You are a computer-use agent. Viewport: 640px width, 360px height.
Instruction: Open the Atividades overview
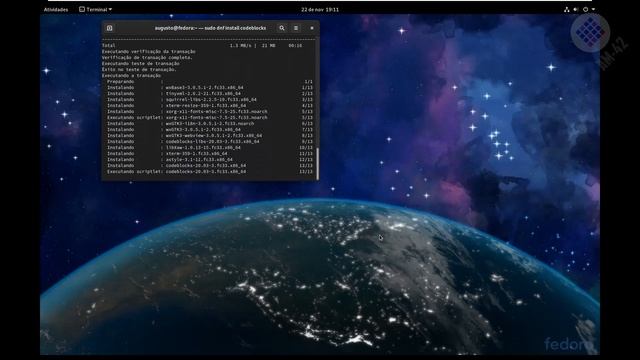pyautogui.click(x=56, y=9)
